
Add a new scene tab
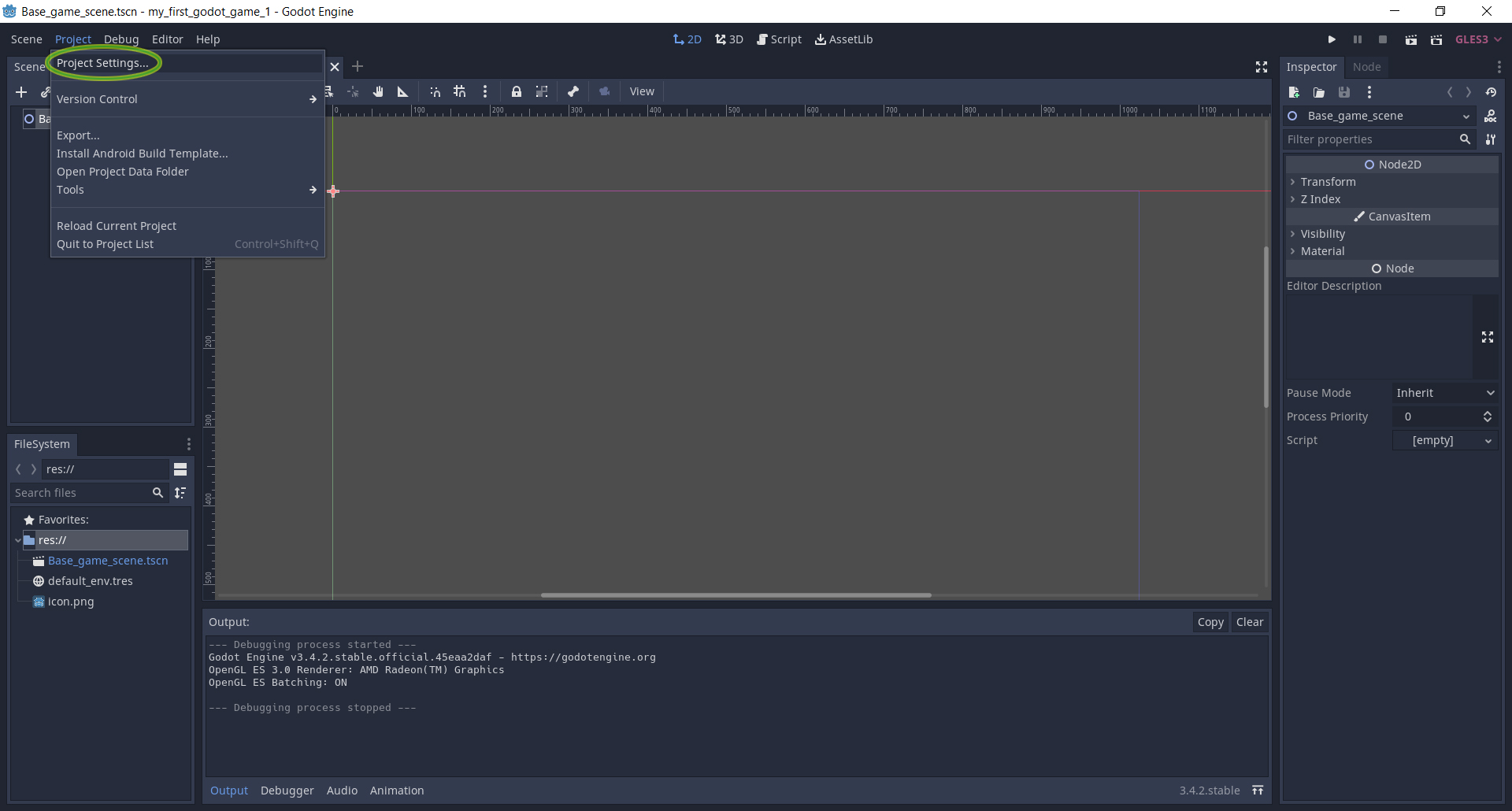pos(358,66)
